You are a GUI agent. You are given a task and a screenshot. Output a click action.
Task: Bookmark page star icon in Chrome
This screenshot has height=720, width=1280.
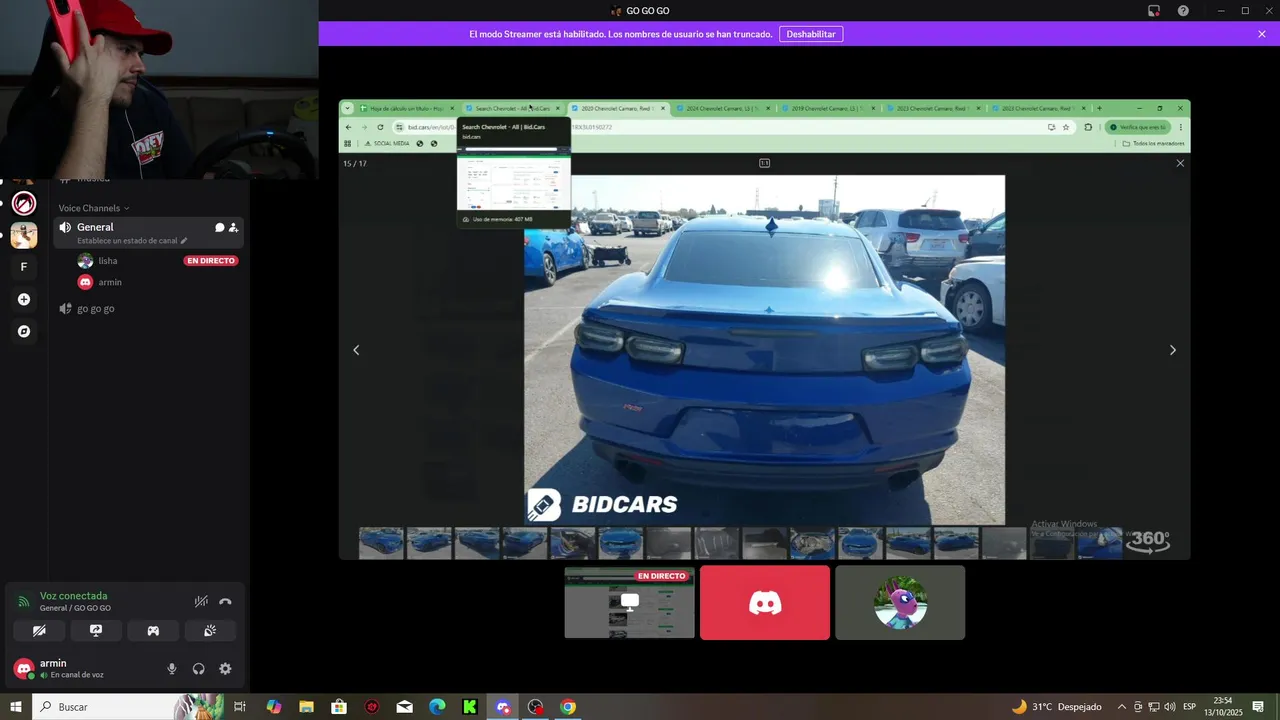point(1066,127)
